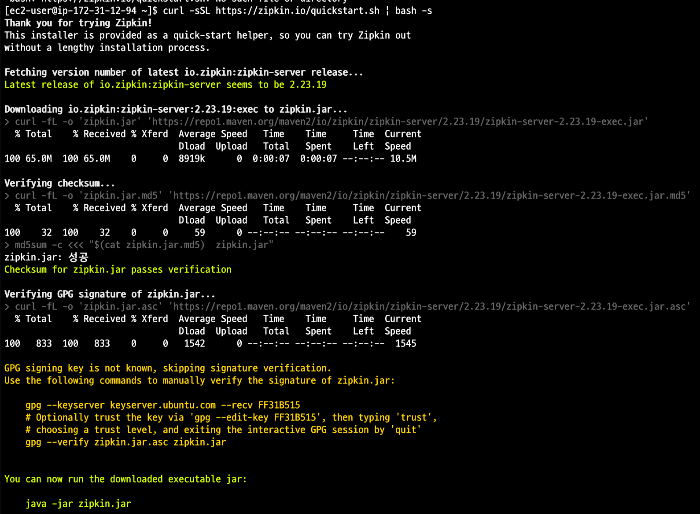
Task: Click '# Optionally trust the key' comment line
Action: [x=231, y=418]
